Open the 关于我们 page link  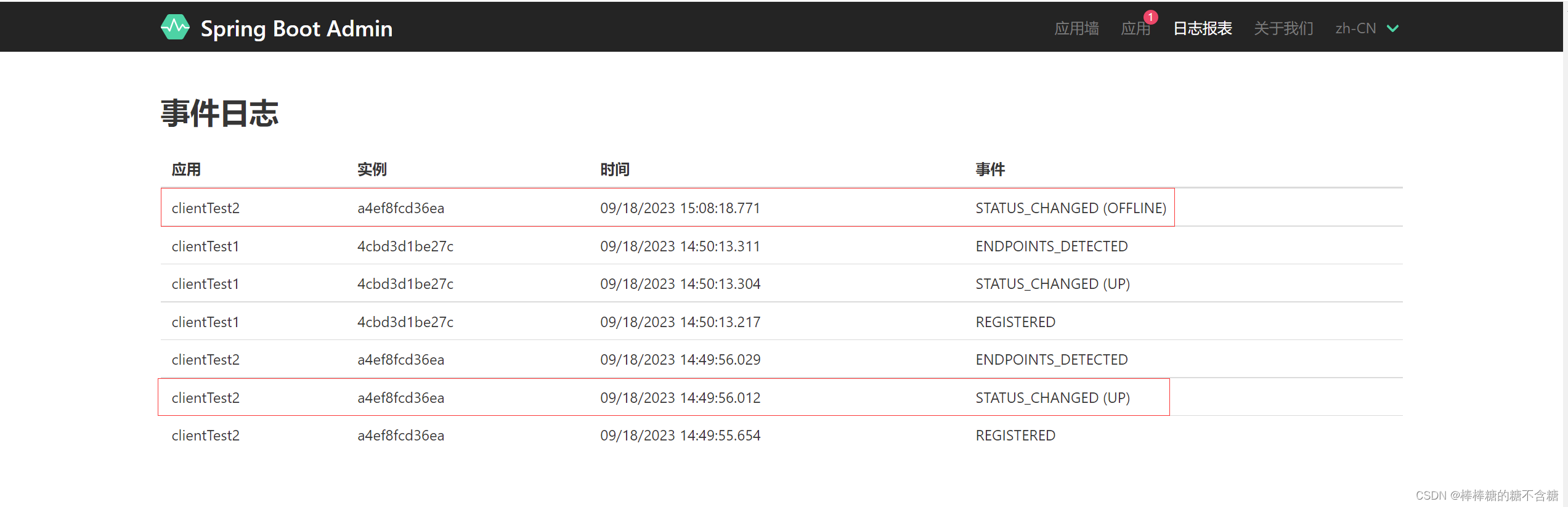[1283, 28]
